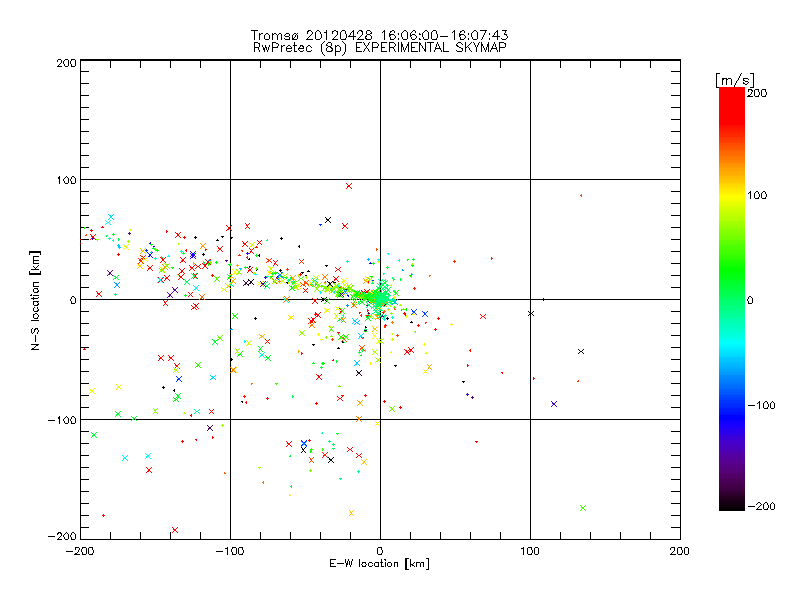Click the 100 tick label on the E-W axis
Image resolution: width=800 pixels, height=600 pixels.
click(530, 551)
